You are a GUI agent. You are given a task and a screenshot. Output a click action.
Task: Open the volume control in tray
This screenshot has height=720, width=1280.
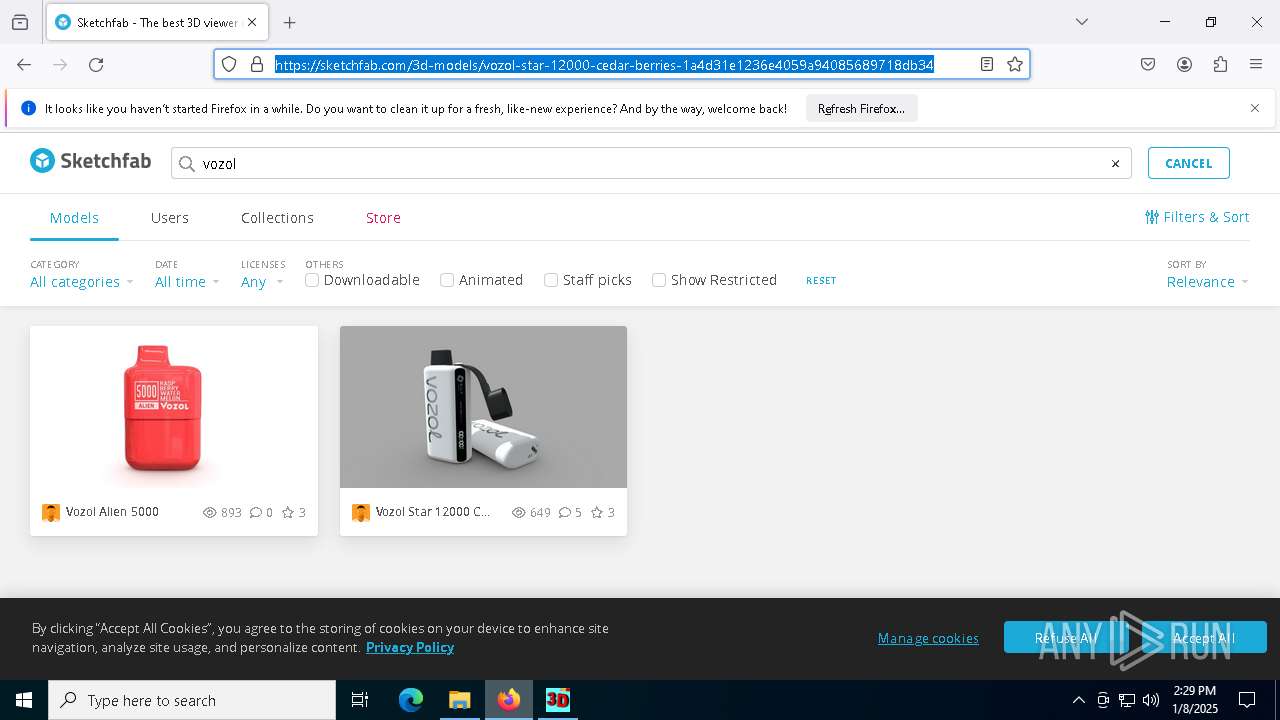(x=1151, y=700)
